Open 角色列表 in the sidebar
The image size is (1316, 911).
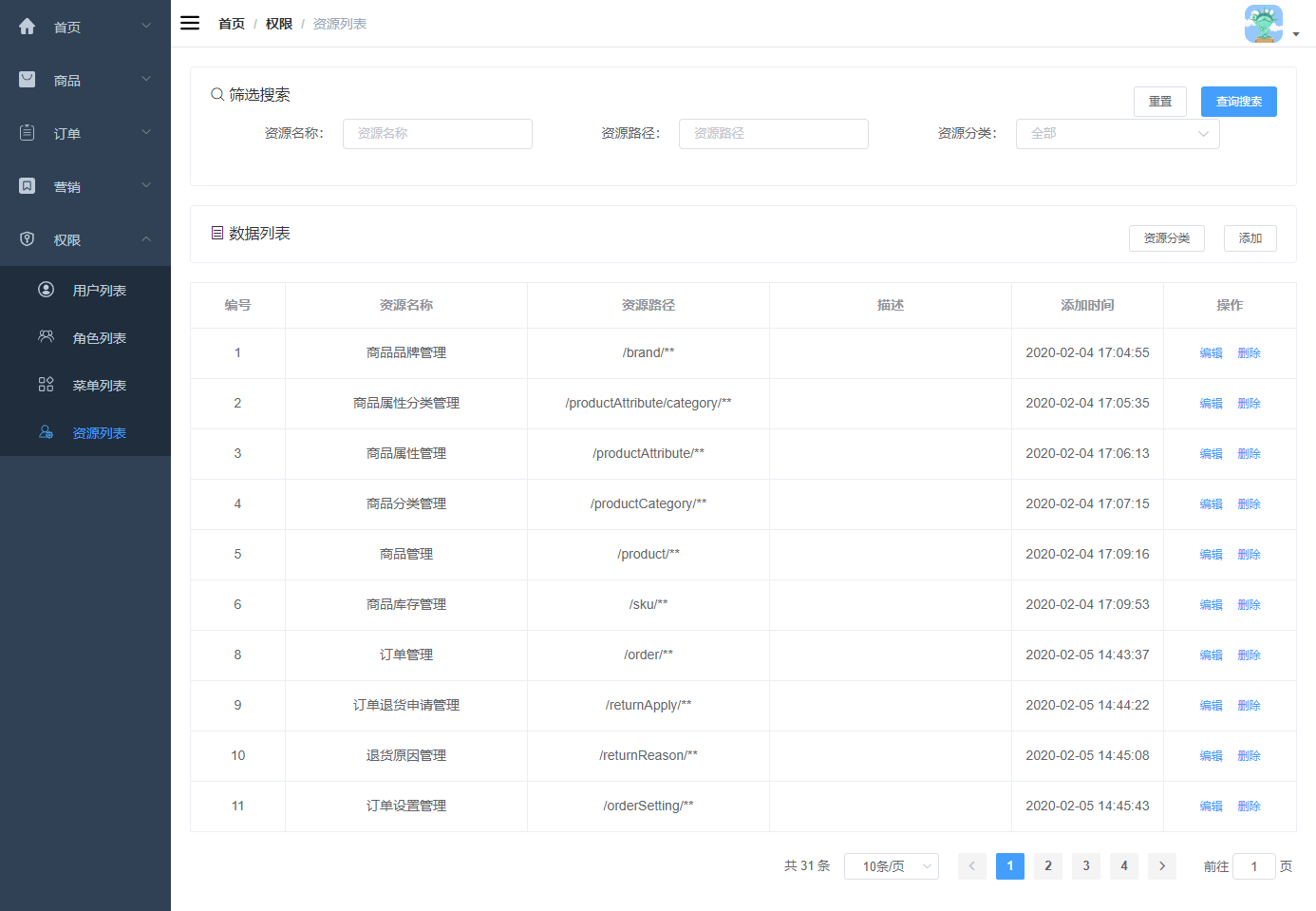pos(99,338)
